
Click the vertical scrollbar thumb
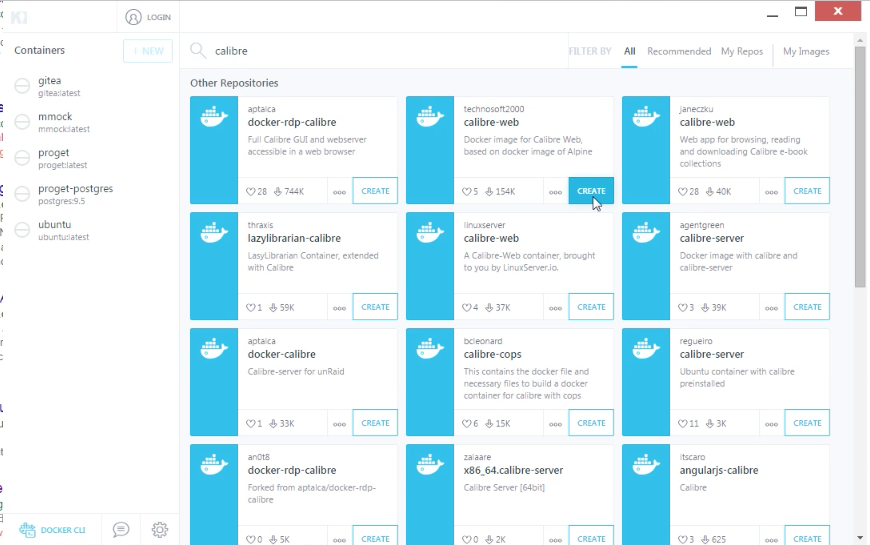point(861,166)
